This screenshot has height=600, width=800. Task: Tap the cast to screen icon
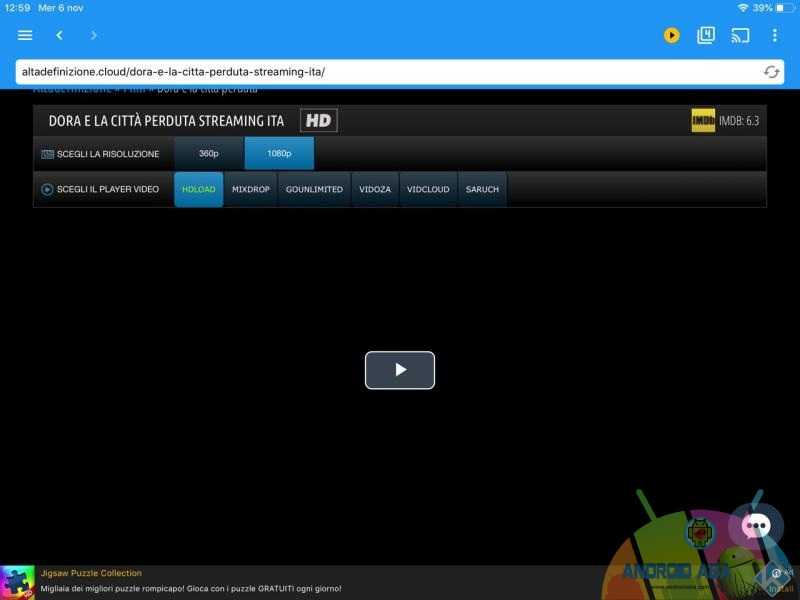(740, 35)
